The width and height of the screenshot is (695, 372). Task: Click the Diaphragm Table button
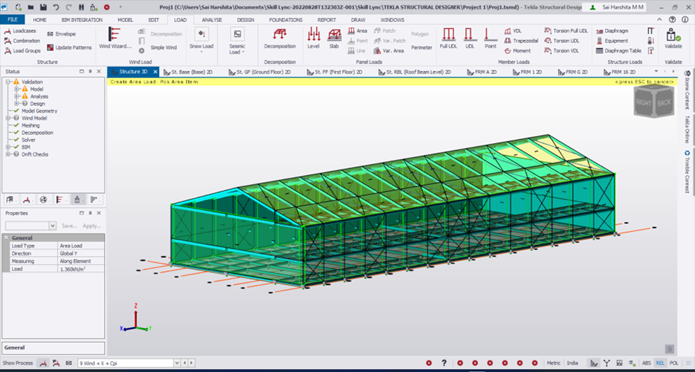(619, 51)
